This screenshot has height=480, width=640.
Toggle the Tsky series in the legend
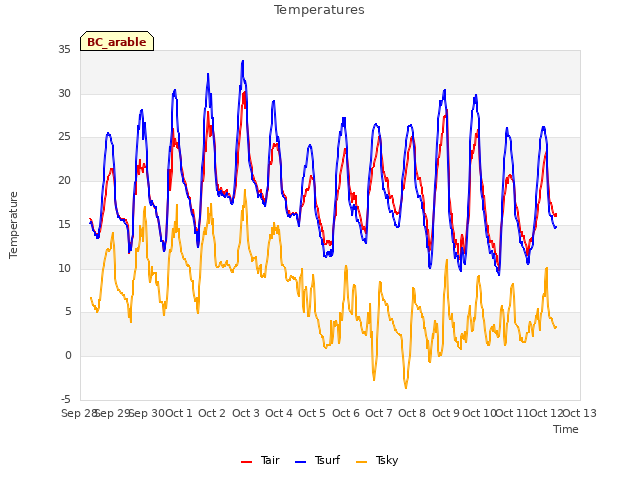[x=377, y=460]
